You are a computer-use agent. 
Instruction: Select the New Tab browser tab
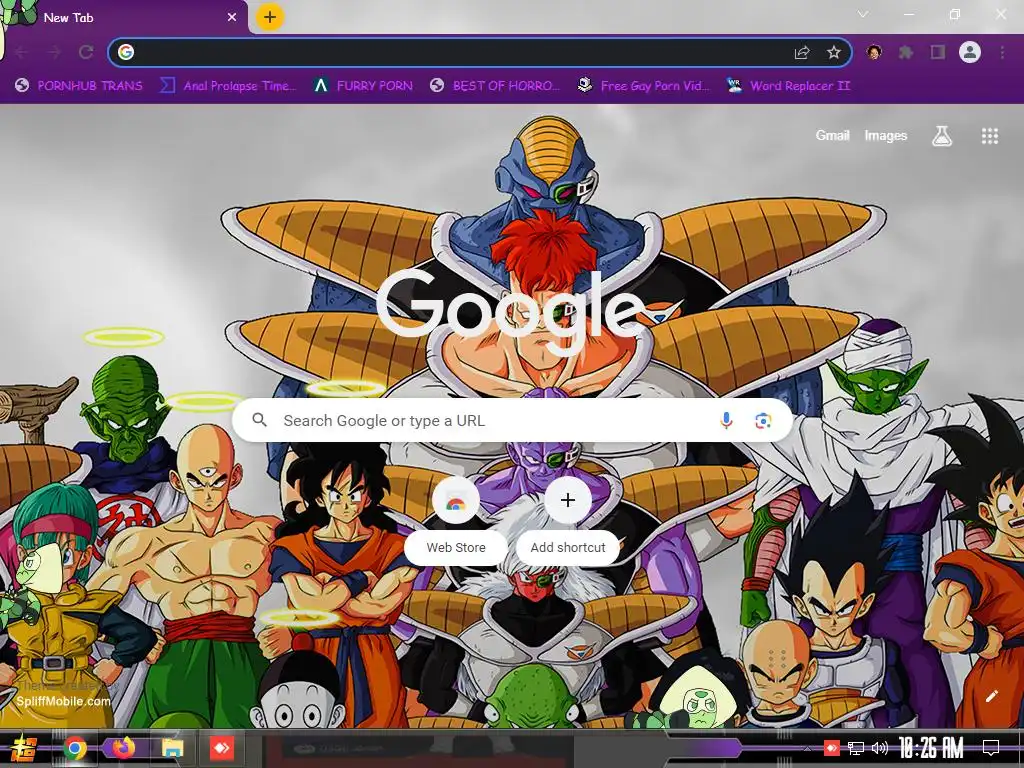[x=124, y=17]
